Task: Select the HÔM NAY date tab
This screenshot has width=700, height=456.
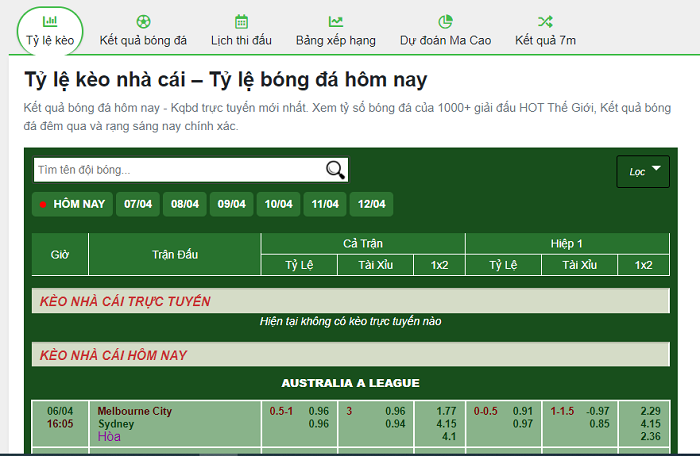Action: 72,204
